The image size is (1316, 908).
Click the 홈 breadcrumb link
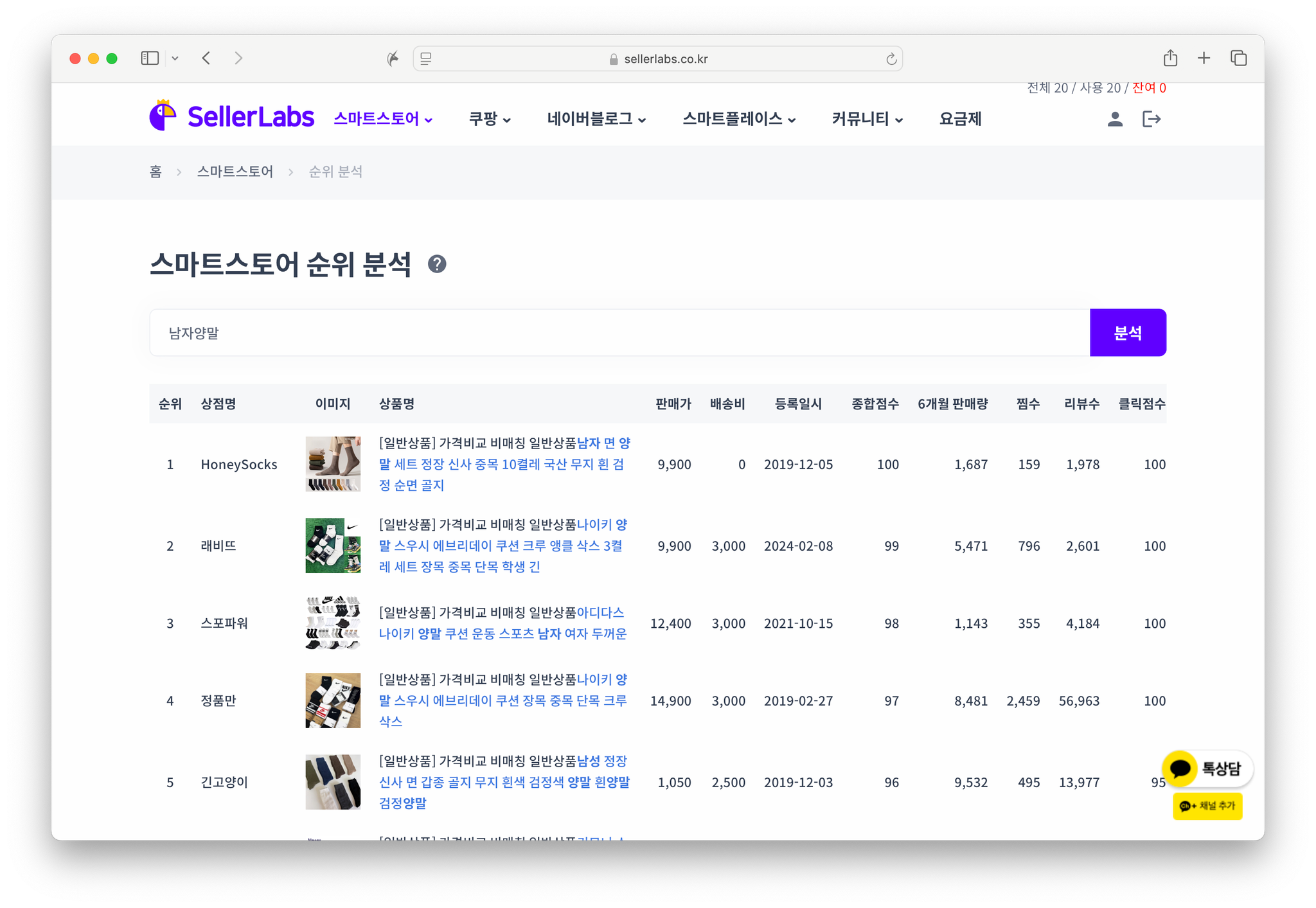pos(156,172)
